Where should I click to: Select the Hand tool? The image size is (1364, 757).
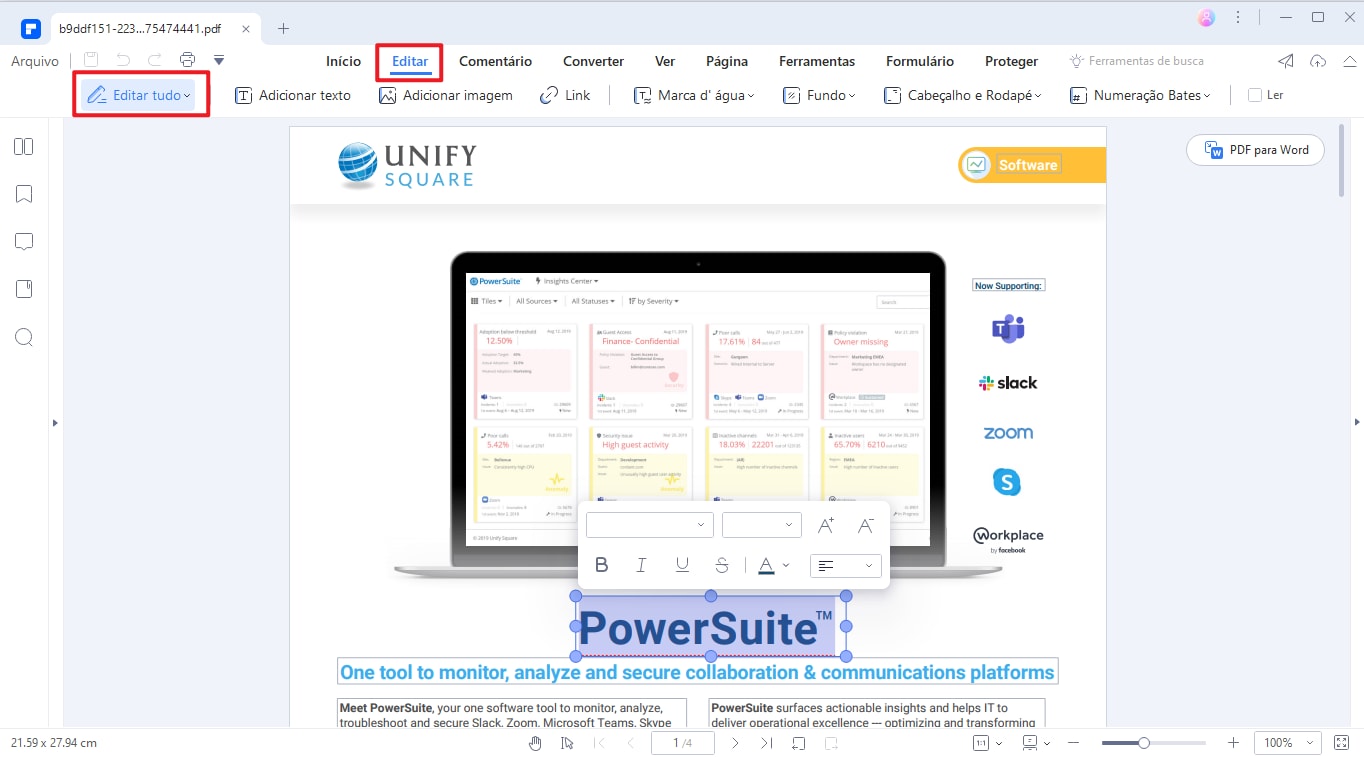click(x=535, y=743)
